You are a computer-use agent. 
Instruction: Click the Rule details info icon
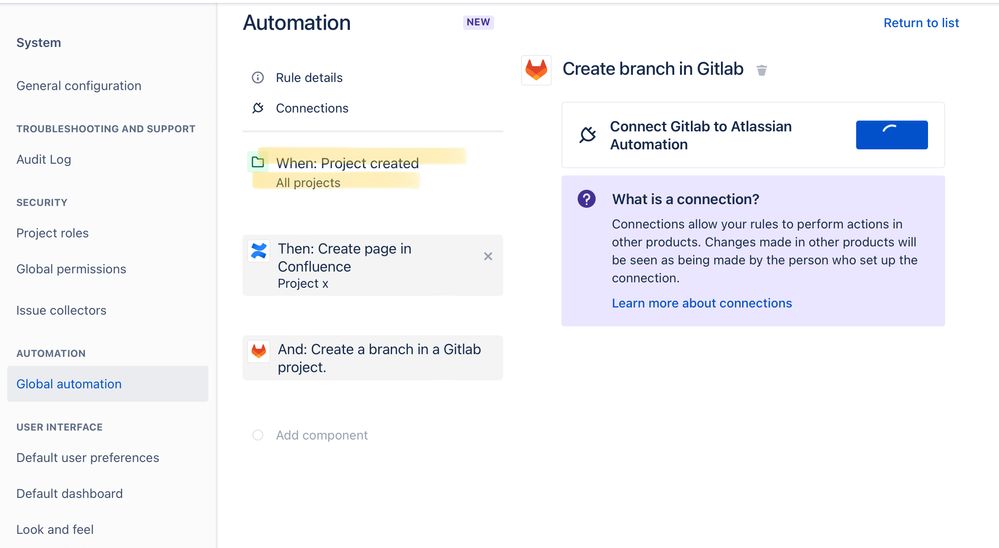257,78
